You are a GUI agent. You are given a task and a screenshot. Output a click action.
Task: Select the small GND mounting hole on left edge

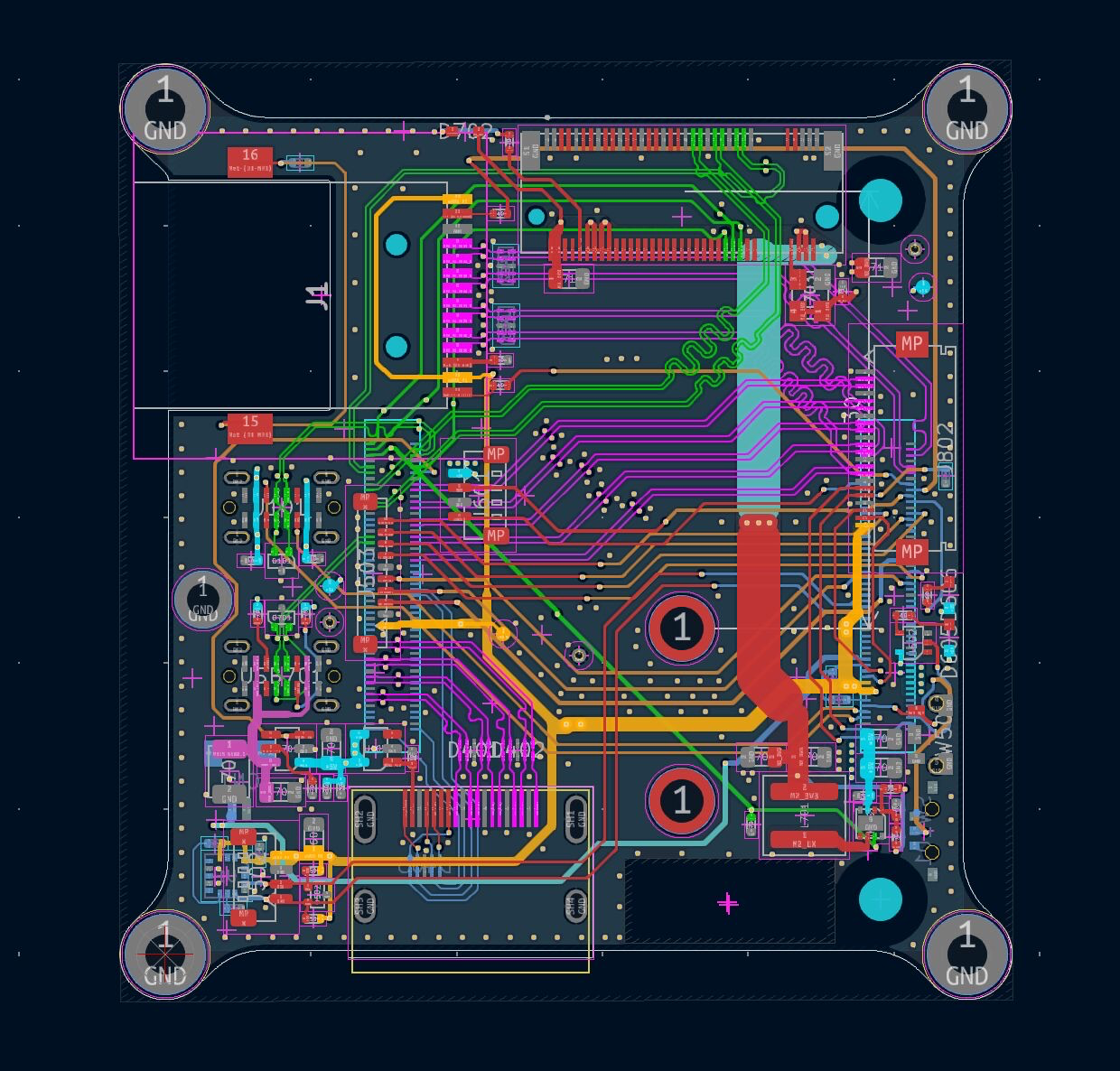pos(202,597)
